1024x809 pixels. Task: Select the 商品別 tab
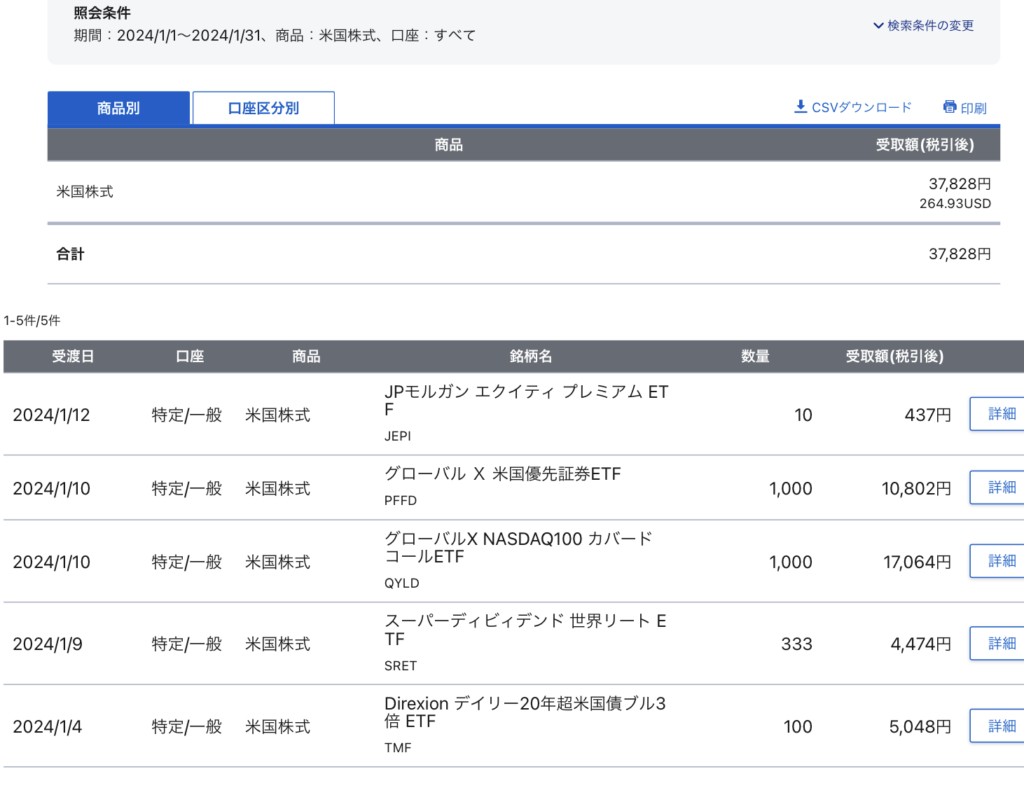[119, 108]
